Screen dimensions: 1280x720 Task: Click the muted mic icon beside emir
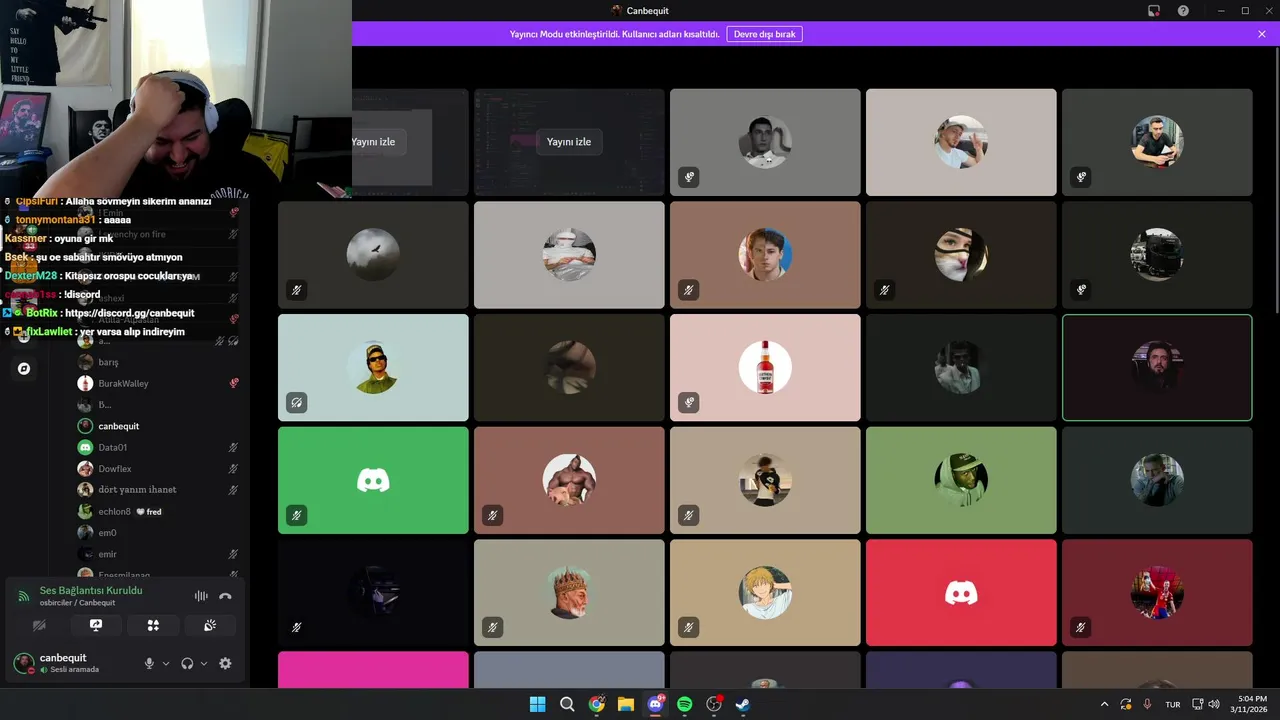[233, 554]
